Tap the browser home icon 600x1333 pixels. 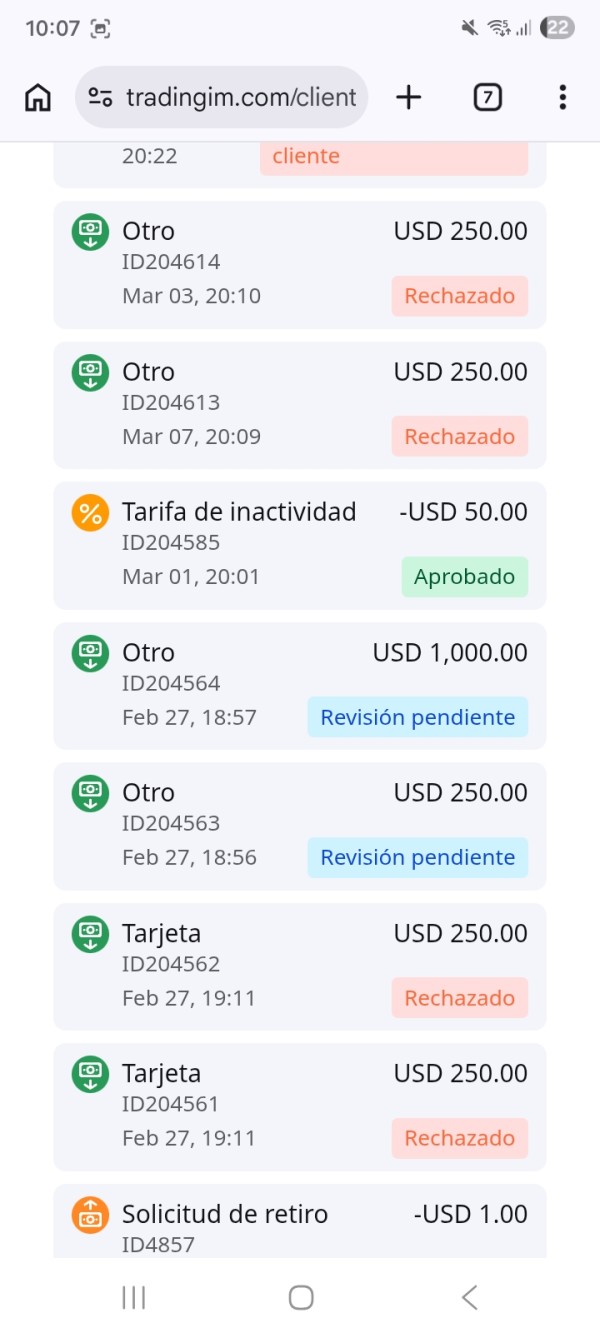pyautogui.click(x=38, y=97)
